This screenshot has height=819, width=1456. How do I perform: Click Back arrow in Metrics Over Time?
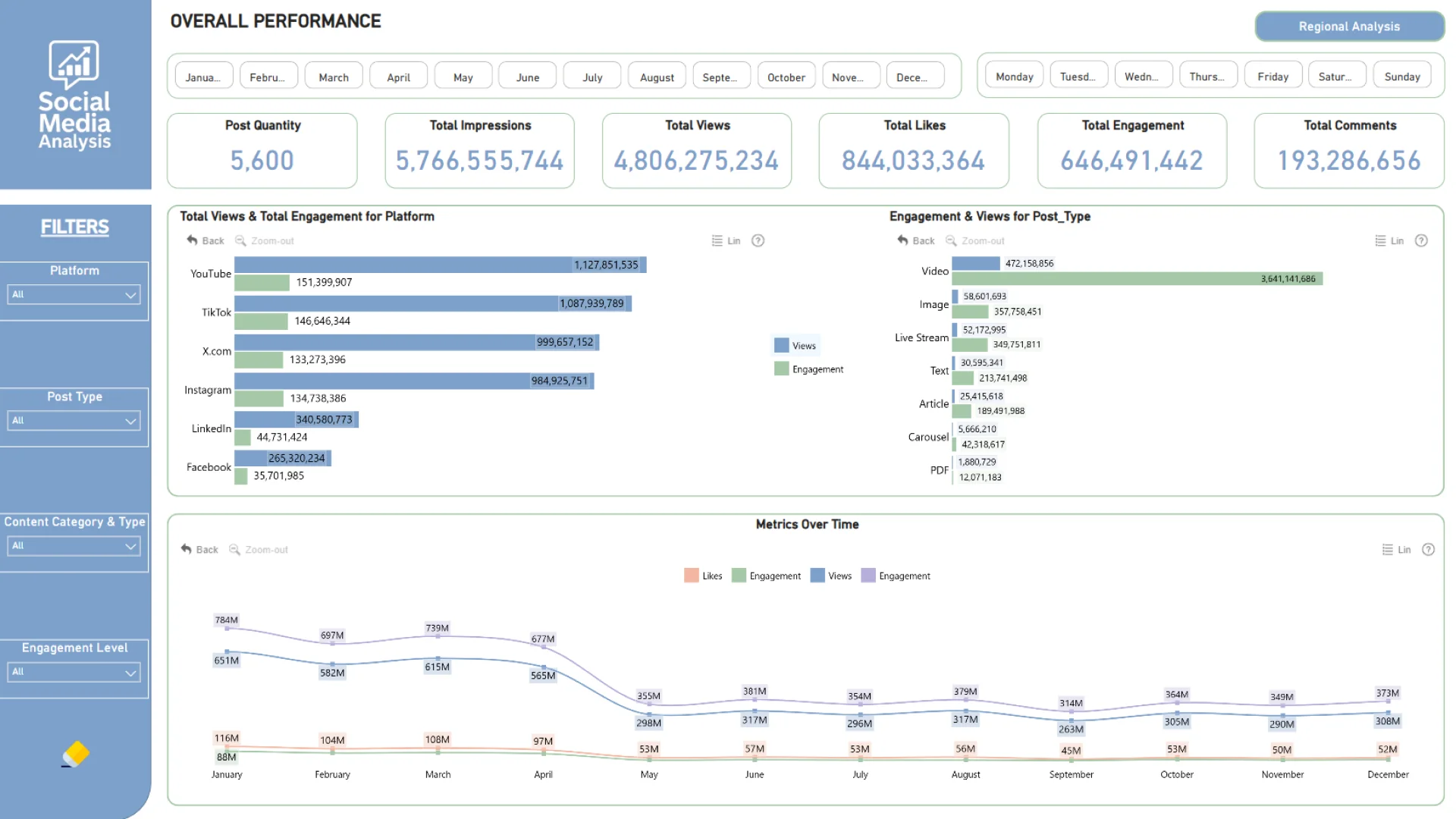186,549
